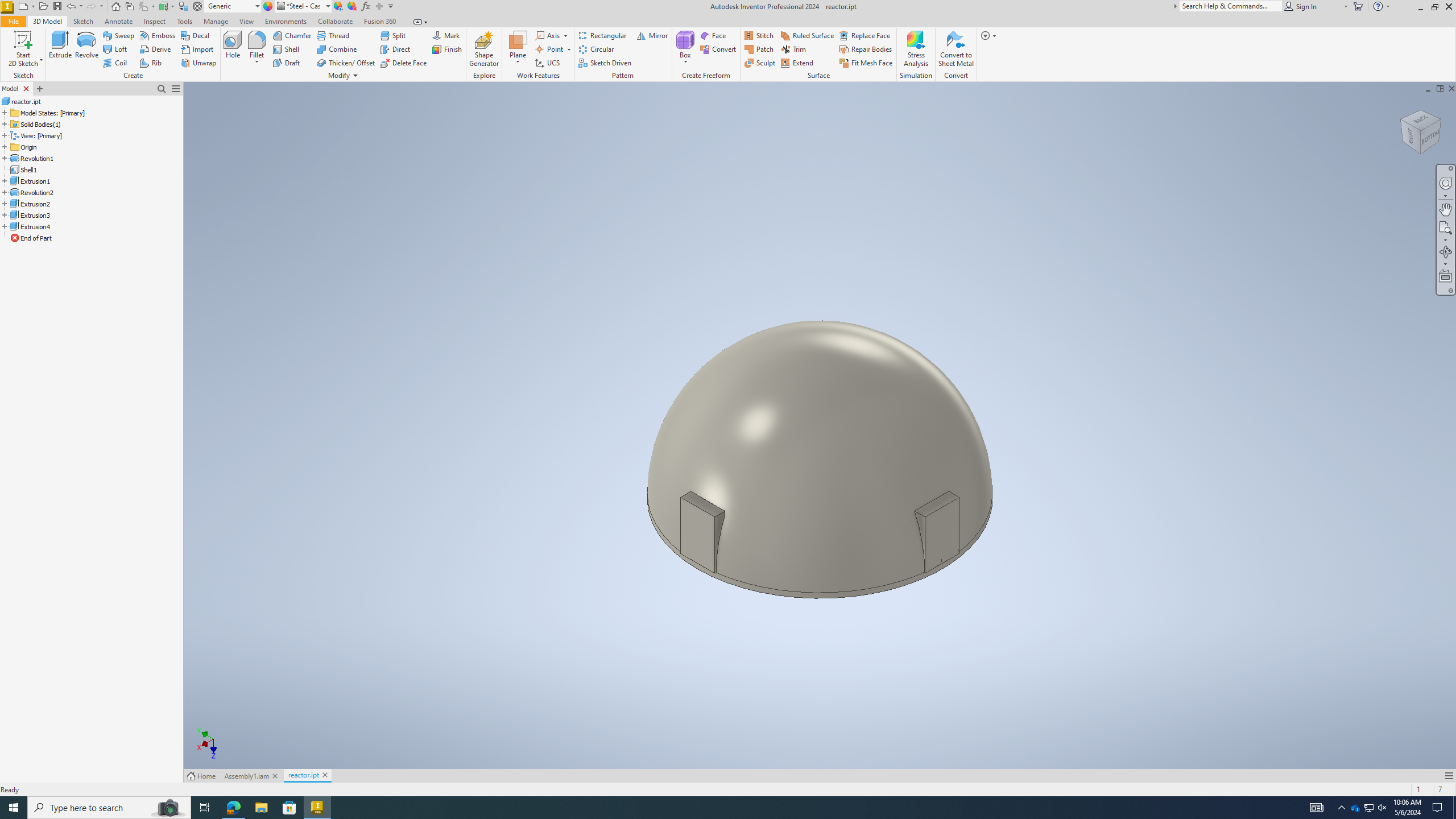The height and width of the screenshot is (819, 1456).
Task: Select the Extrude tool
Action: 60,45
